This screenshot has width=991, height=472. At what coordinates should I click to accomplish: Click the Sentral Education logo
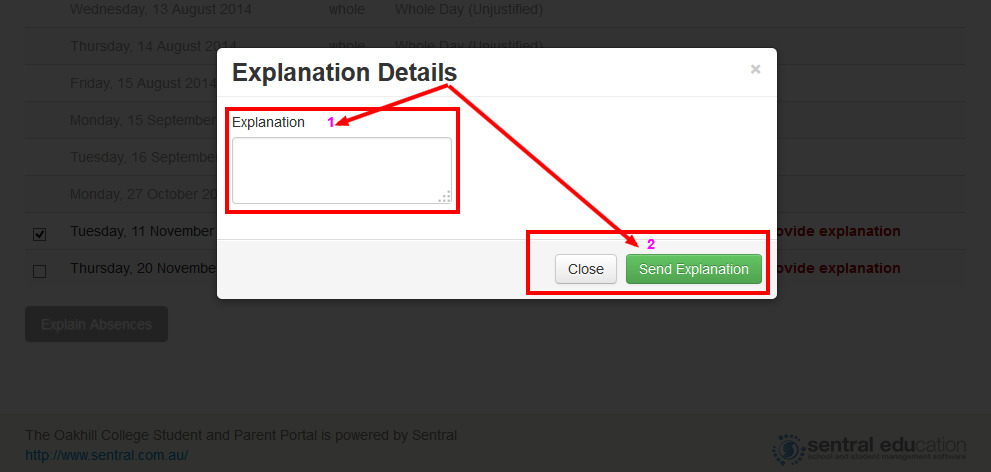(x=869, y=449)
